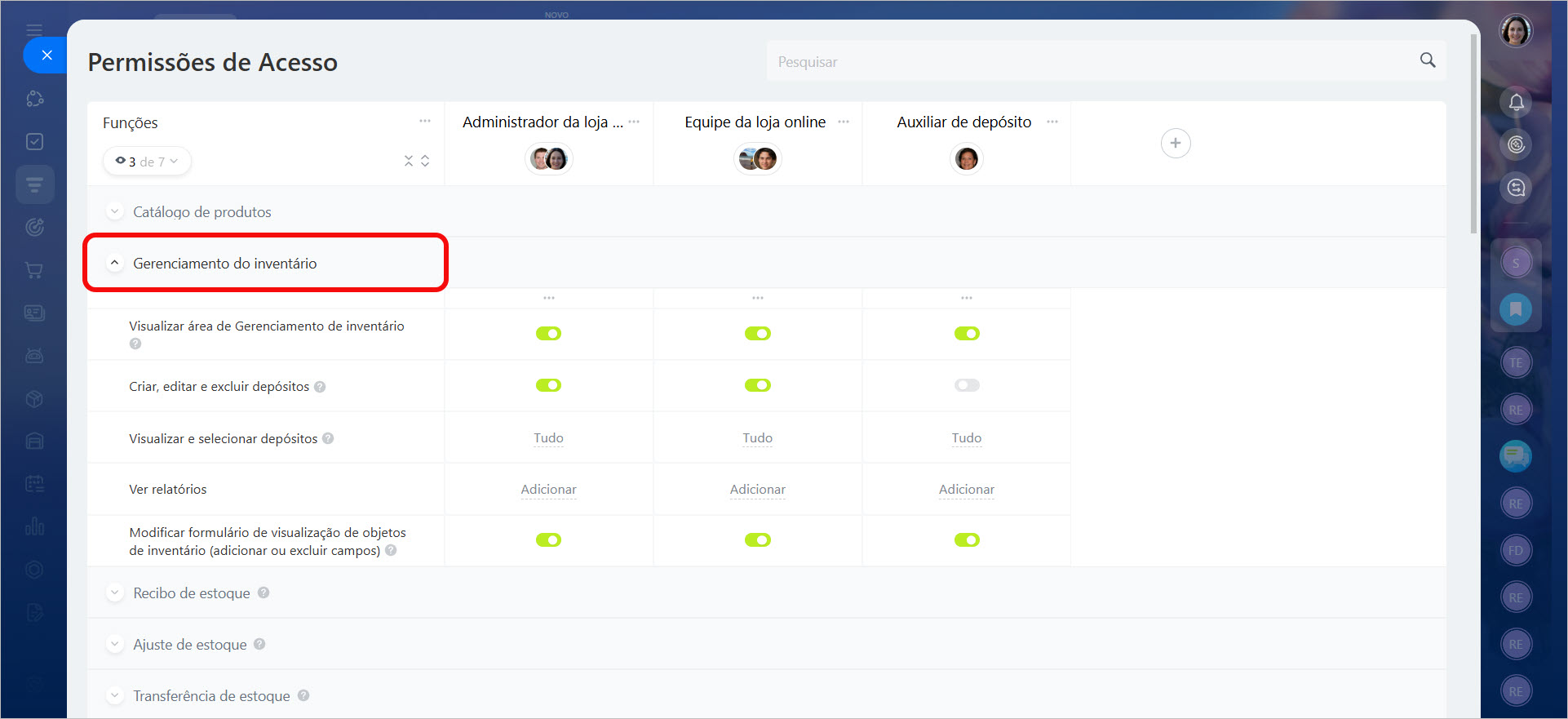Open options for Auxiliar de depósito role
1568x719 pixels.
pos(1052,122)
